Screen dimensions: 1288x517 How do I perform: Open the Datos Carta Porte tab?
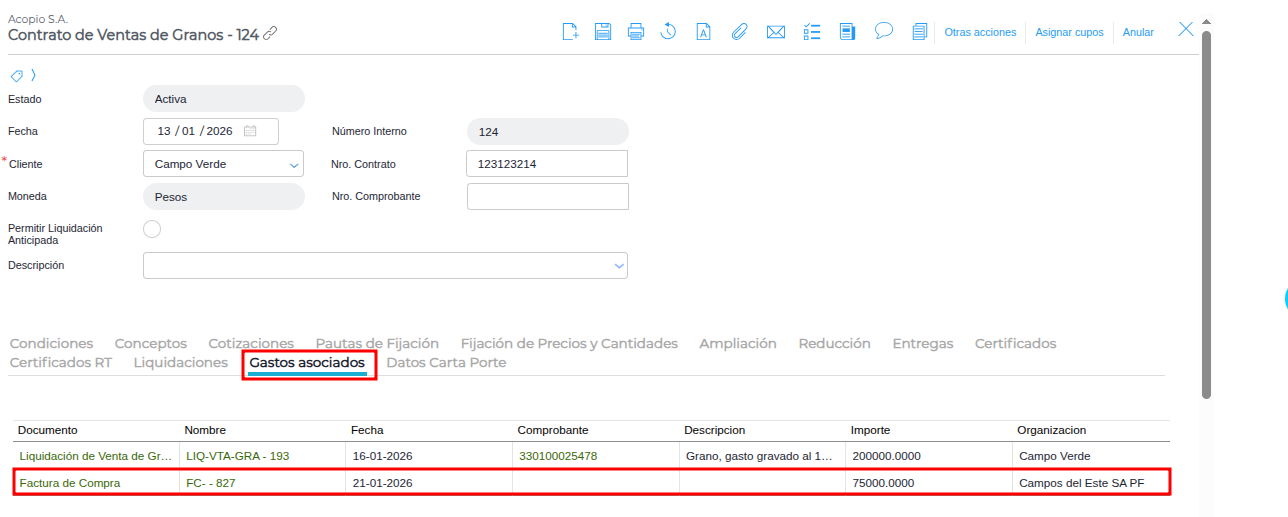(x=446, y=362)
